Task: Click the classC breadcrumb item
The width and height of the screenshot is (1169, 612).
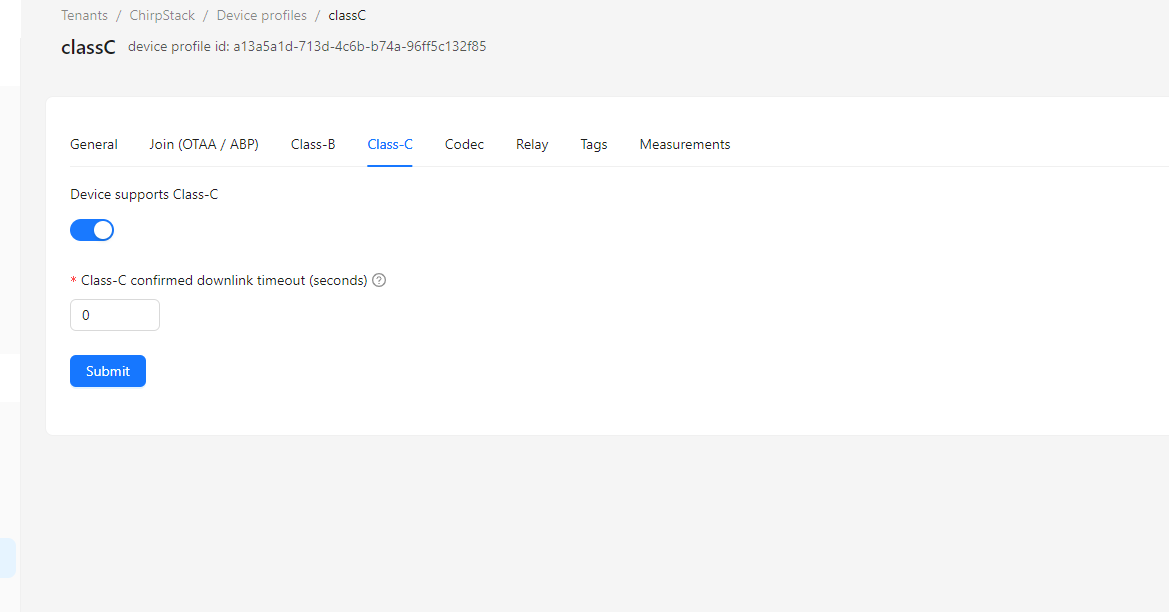Action: (x=347, y=16)
